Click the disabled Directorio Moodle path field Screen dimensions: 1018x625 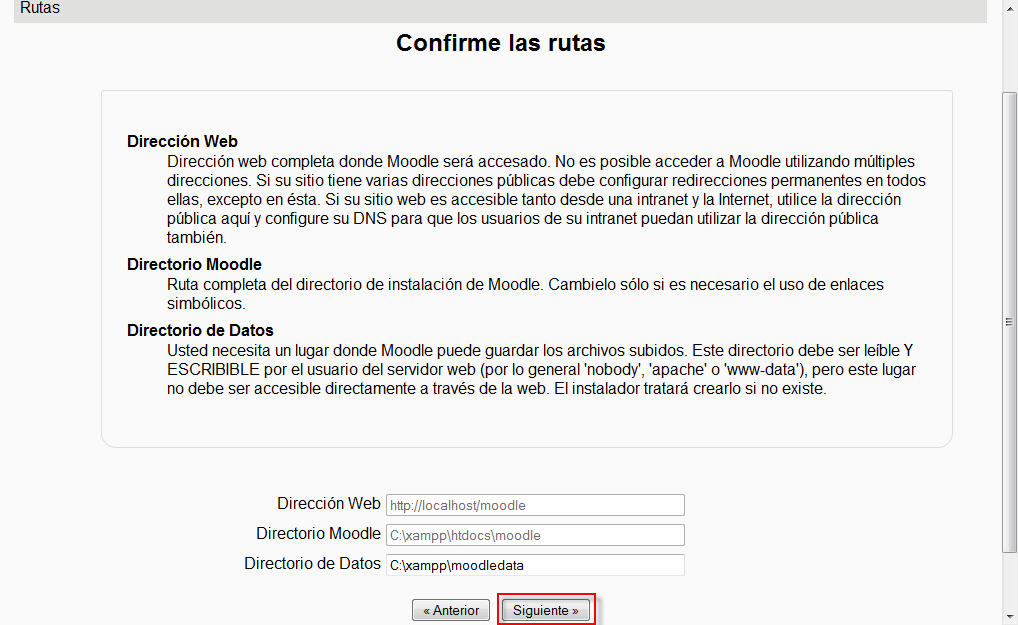535,535
